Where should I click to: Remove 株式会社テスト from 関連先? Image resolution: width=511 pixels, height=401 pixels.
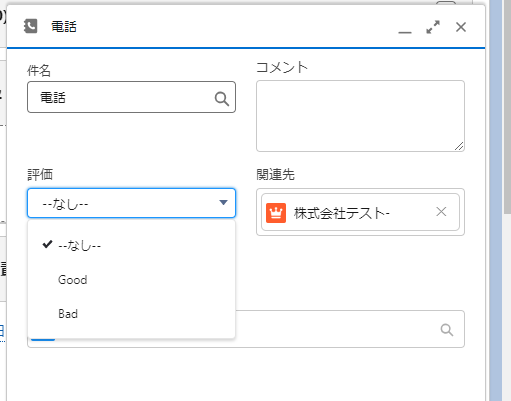[x=441, y=211]
